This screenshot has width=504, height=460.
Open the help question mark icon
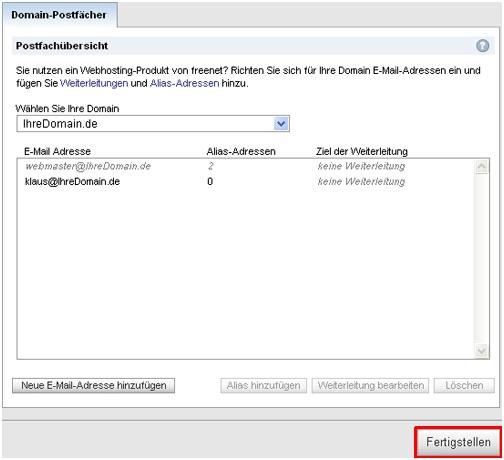tap(482, 46)
